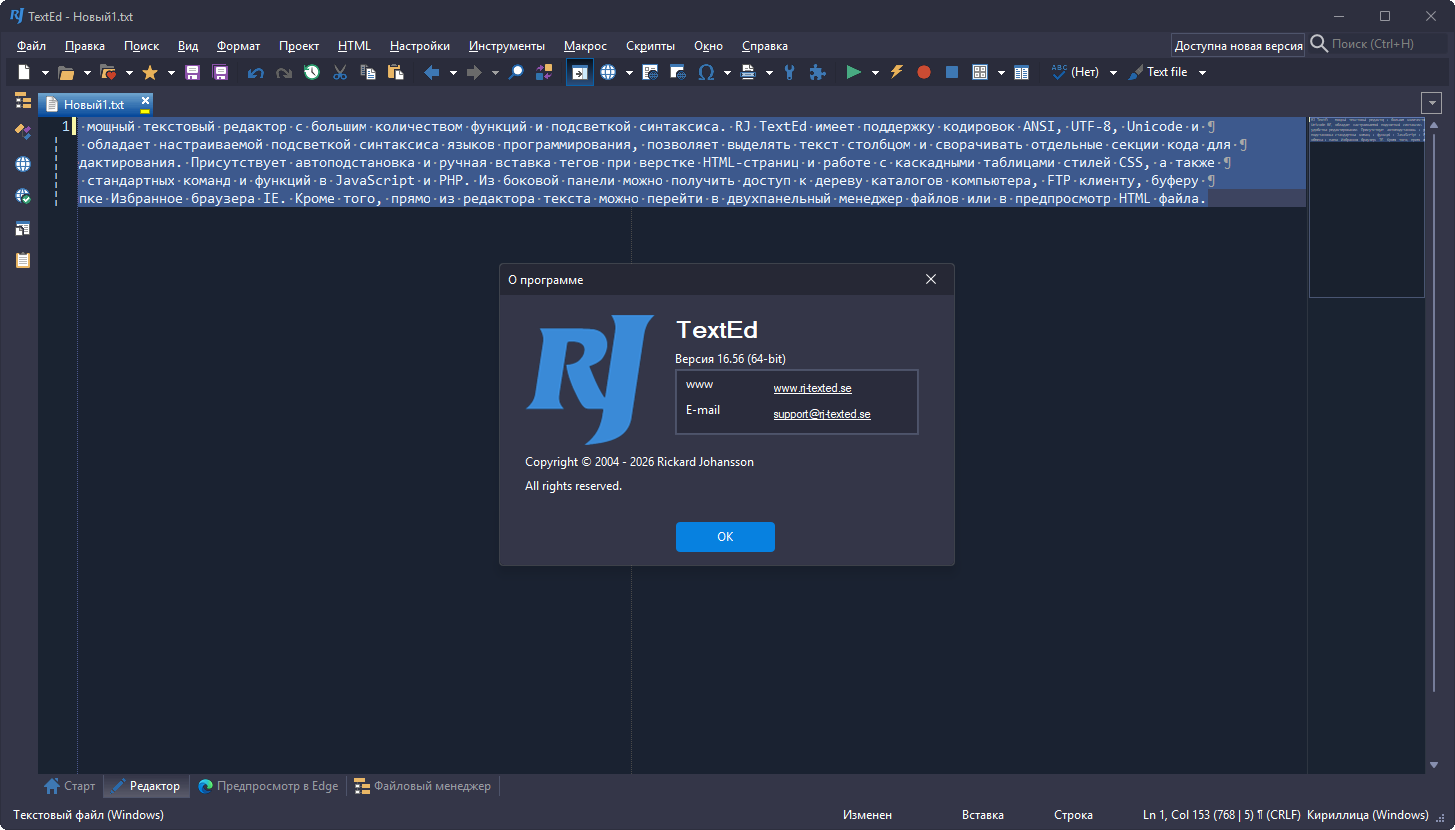Expand the spell check language (Нет) dropdown

(1113, 73)
